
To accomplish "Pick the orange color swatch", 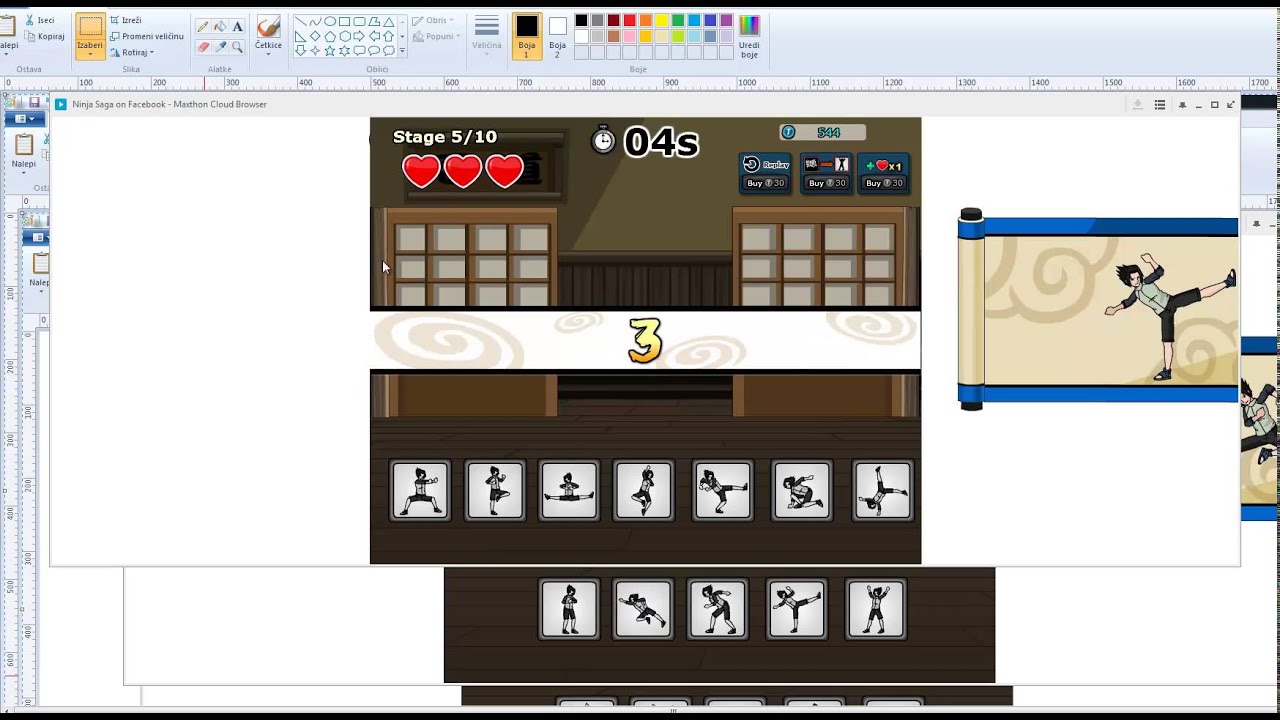I will click(x=645, y=20).
